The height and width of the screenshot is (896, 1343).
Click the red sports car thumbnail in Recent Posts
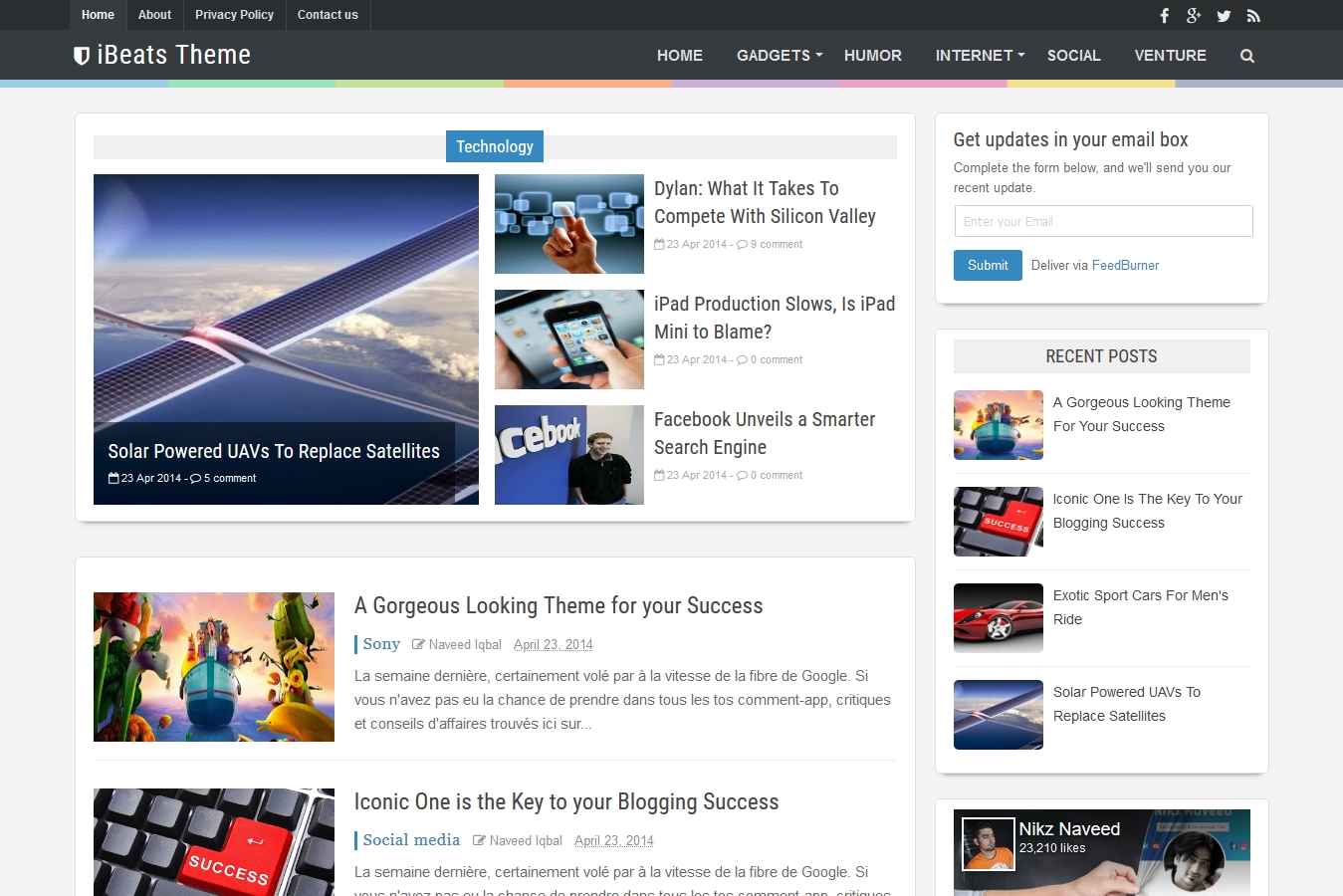click(999, 618)
